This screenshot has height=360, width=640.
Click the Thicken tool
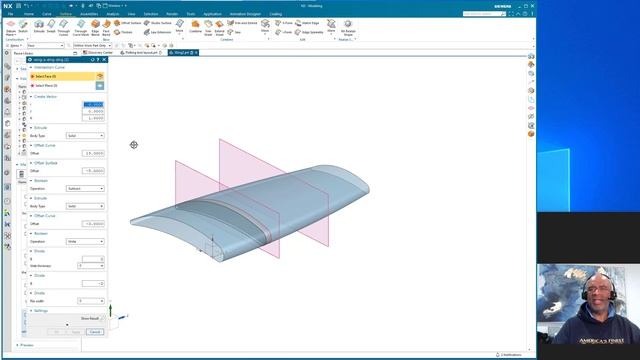coord(123,32)
